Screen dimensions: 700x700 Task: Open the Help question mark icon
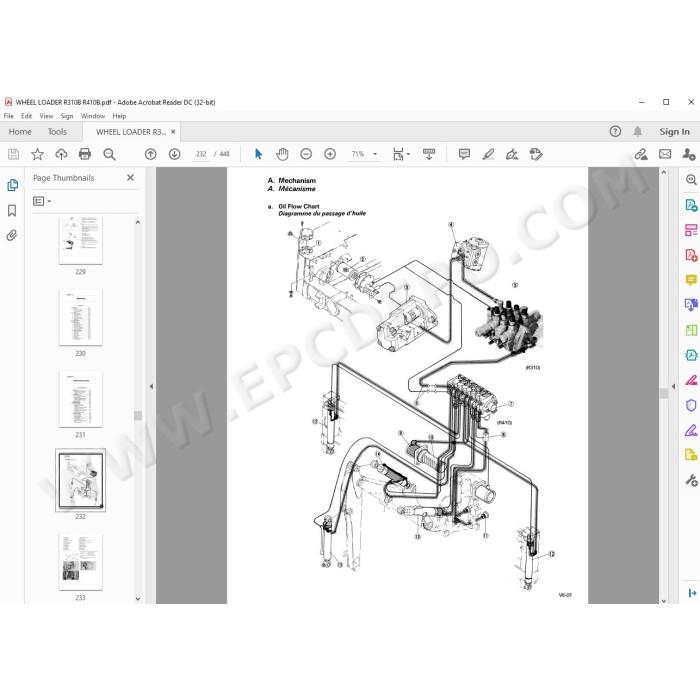pyautogui.click(x=615, y=131)
